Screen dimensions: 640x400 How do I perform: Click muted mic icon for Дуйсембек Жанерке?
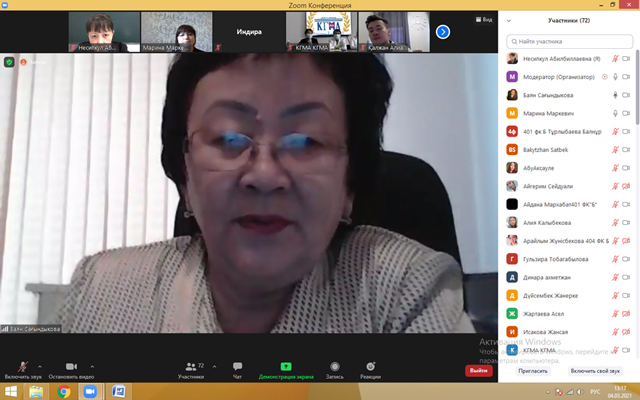pos(615,296)
